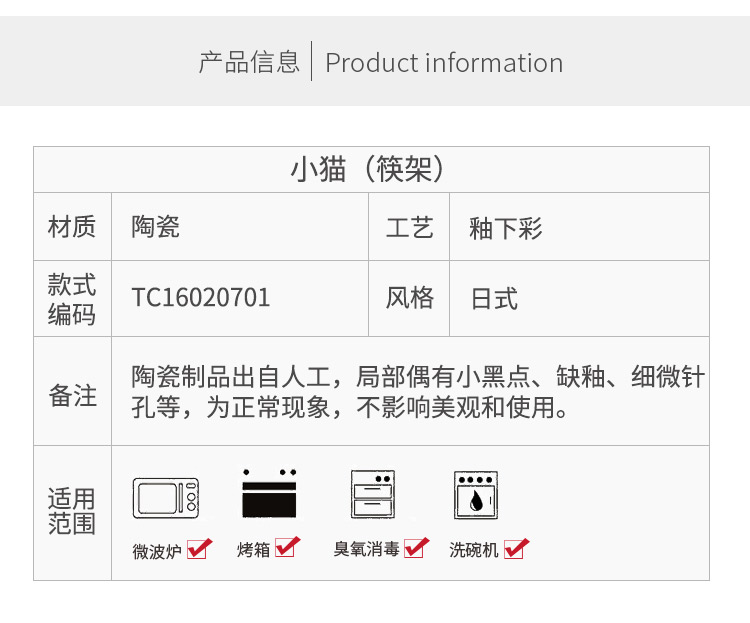The height and width of the screenshot is (623, 750).
Task: Click the 陶瓷 material value
Action: pyautogui.click(x=155, y=226)
